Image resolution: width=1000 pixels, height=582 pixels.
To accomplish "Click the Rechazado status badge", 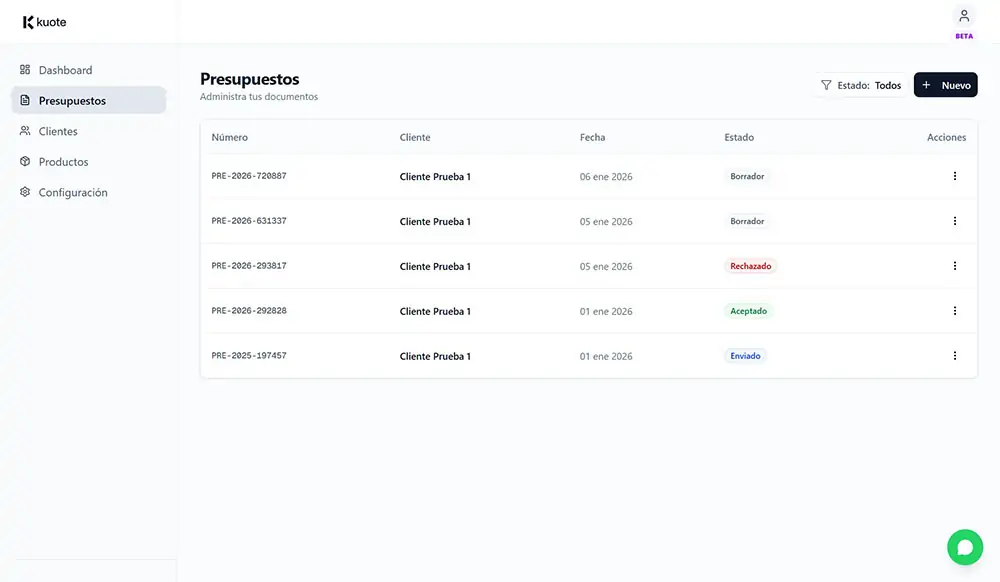I will coord(750,266).
